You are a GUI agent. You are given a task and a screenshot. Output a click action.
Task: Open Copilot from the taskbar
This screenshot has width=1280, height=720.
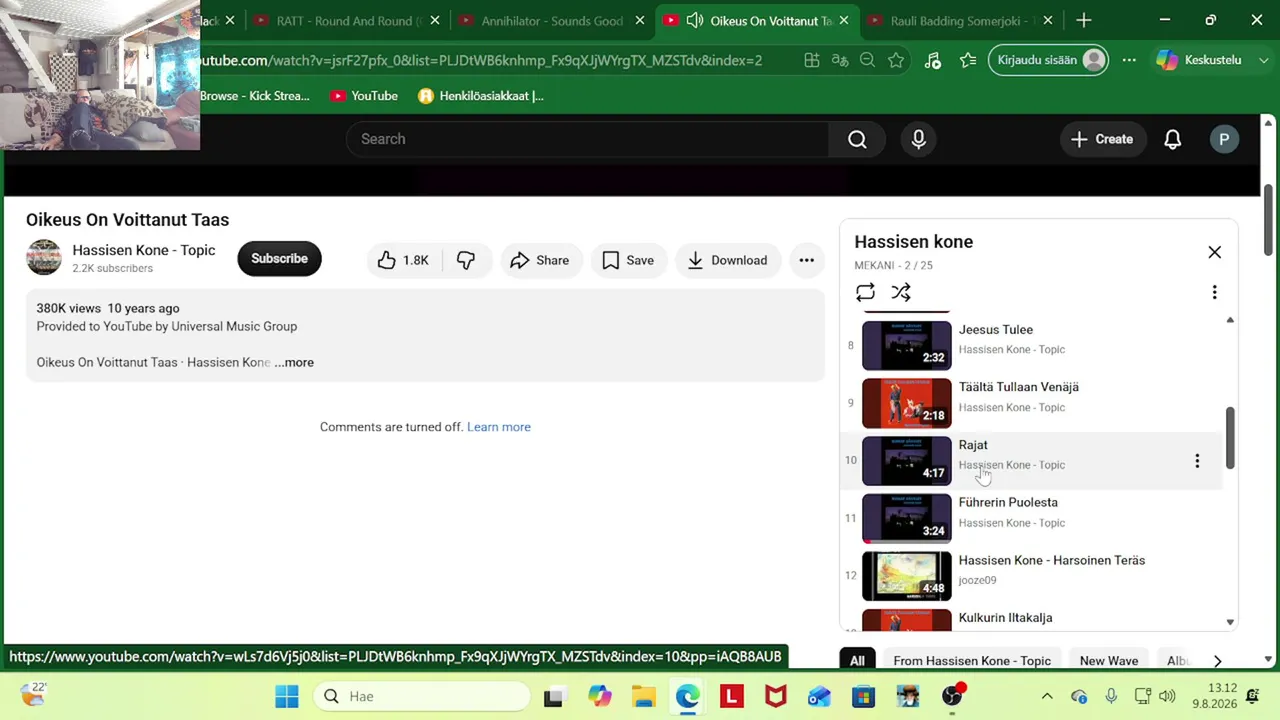pos(599,696)
